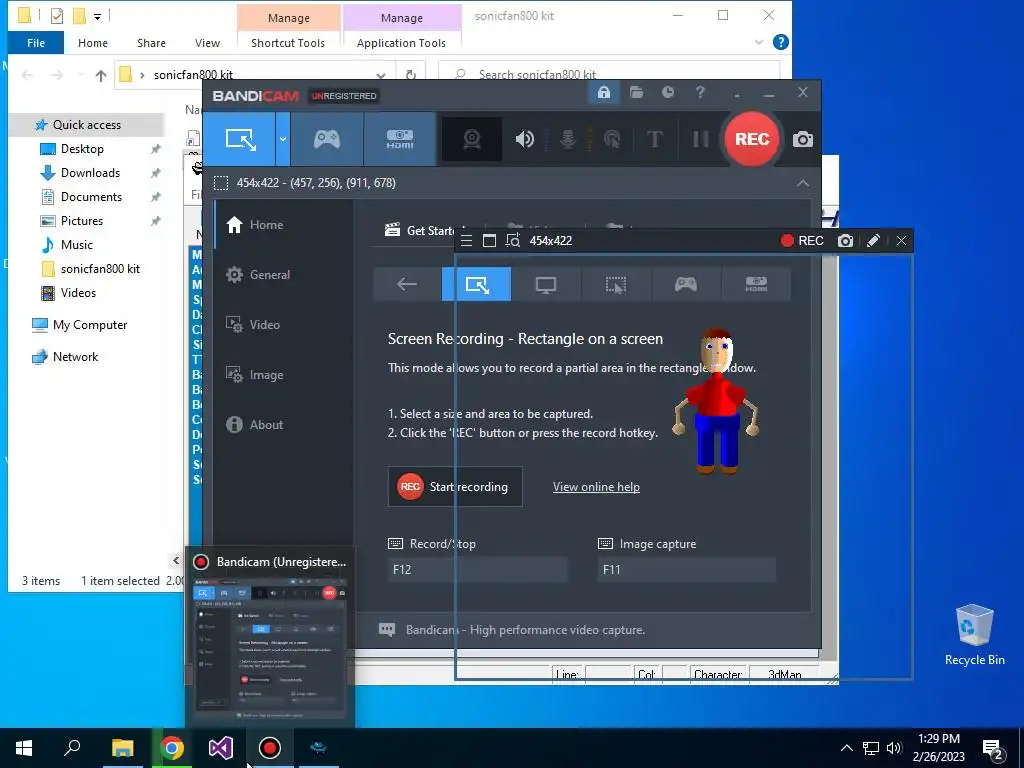The image size is (1024, 768).
Task: Select Quick access in navigation pane
Action: [86, 125]
